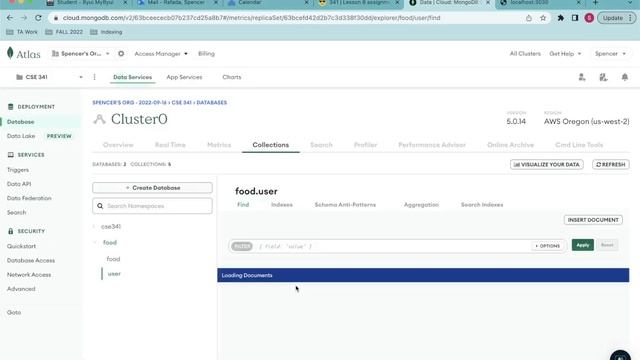This screenshot has height=360, width=640.
Task: Open the Search Indexes tab
Action: tap(482, 205)
